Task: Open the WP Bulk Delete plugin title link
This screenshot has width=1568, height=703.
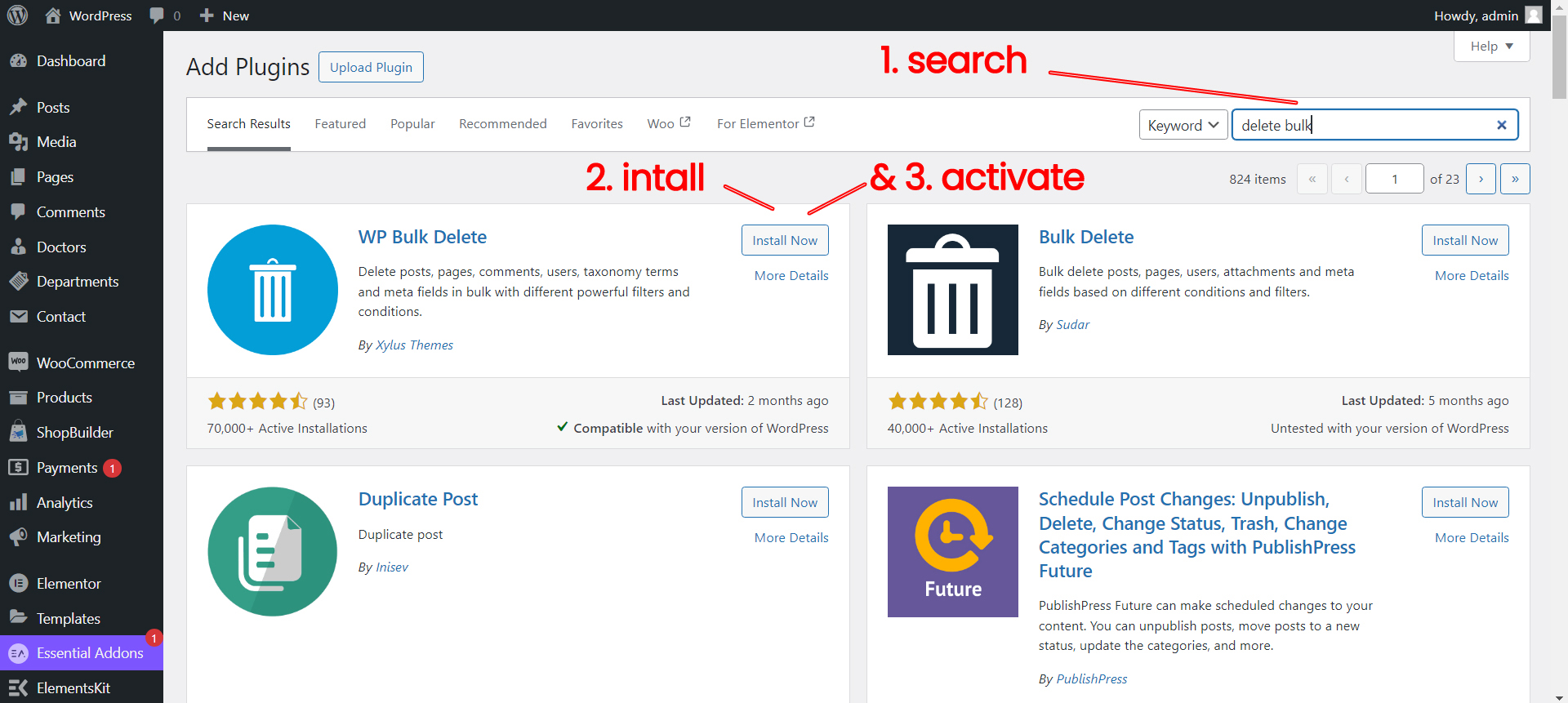Action: tap(422, 237)
